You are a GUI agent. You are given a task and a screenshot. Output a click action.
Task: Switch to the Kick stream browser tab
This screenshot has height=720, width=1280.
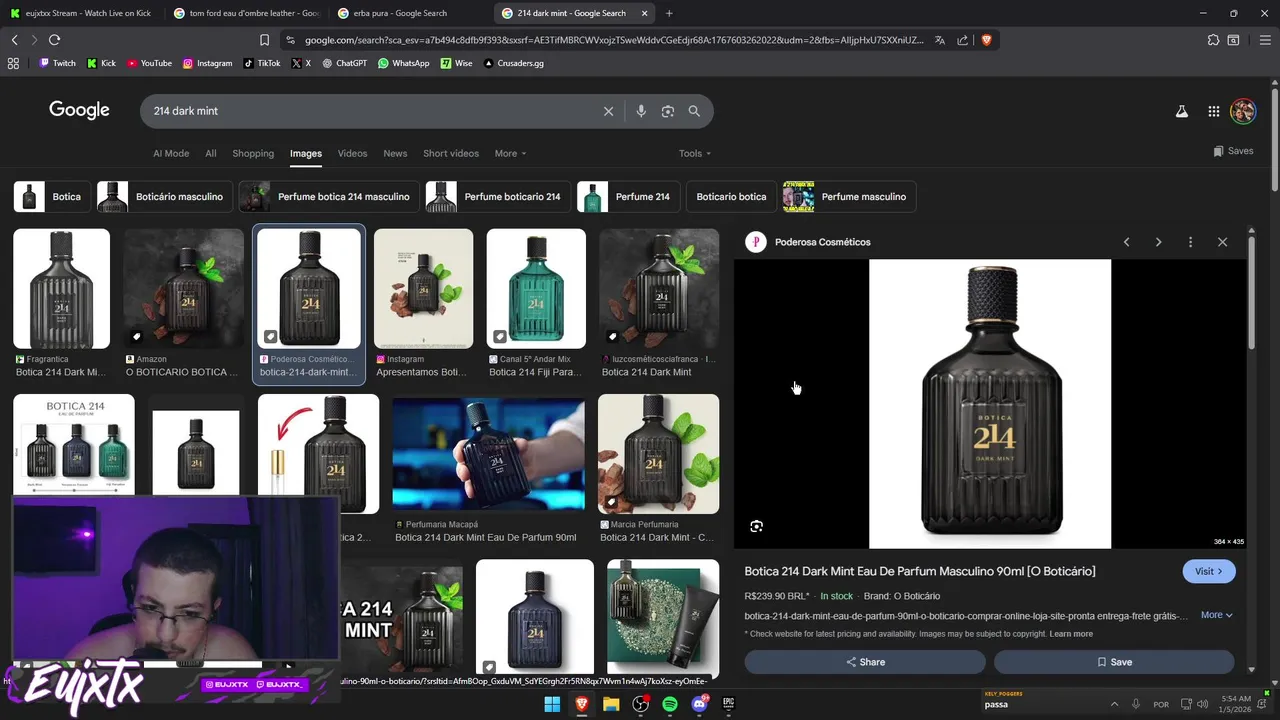tap(82, 13)
